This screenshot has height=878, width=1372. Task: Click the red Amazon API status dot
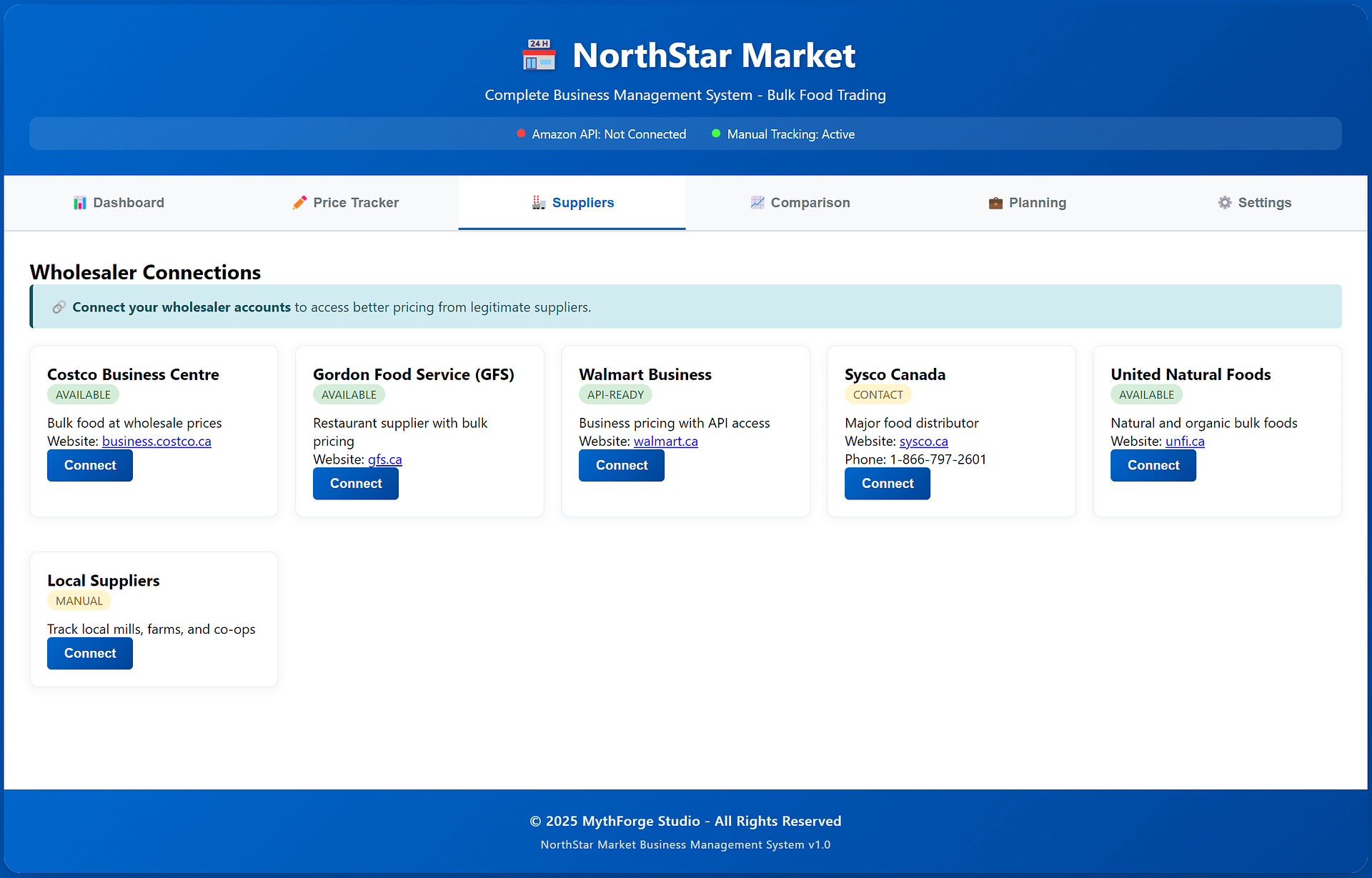point(522,134)
